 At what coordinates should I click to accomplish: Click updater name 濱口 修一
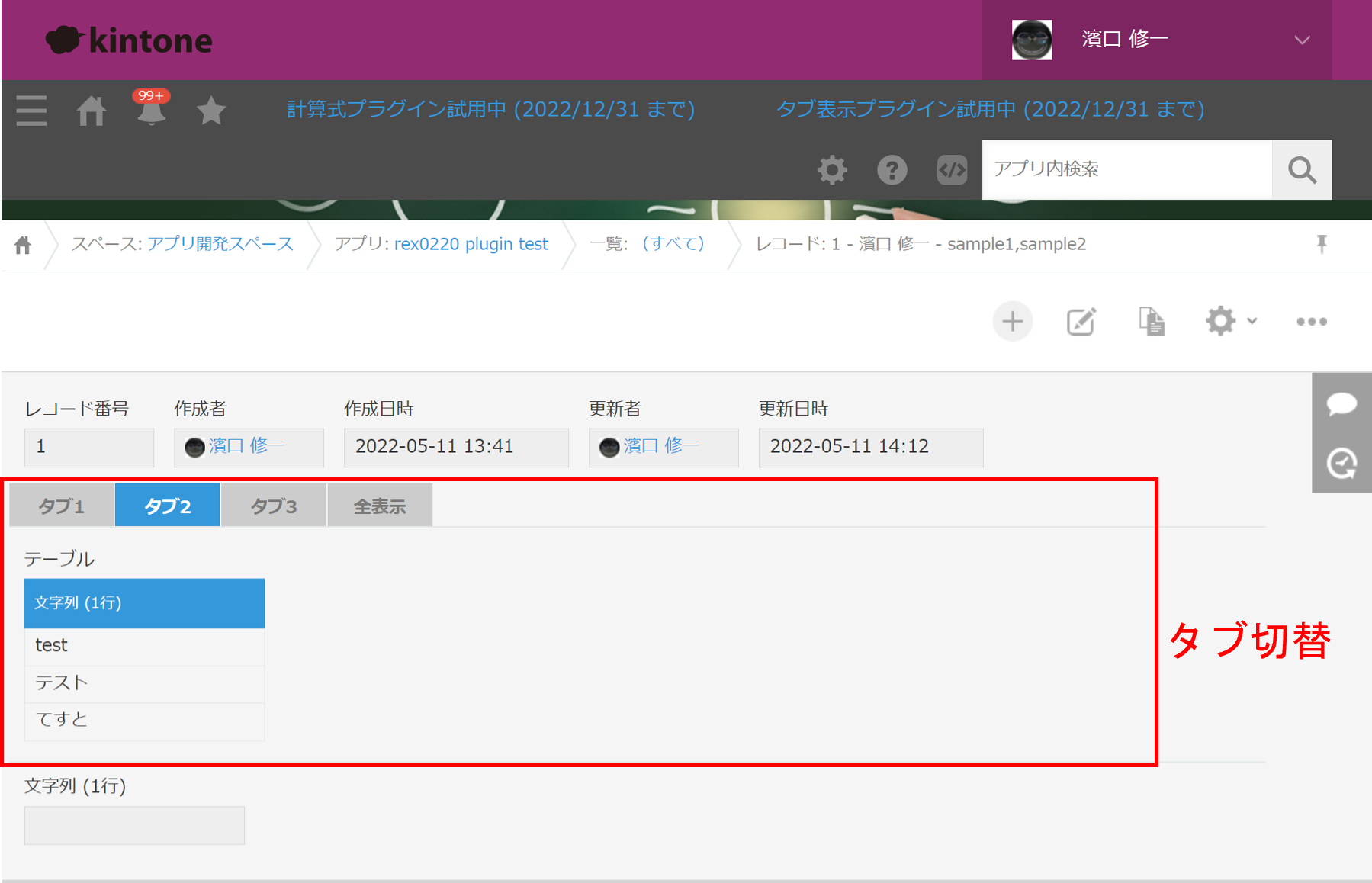tap(661, 446)
